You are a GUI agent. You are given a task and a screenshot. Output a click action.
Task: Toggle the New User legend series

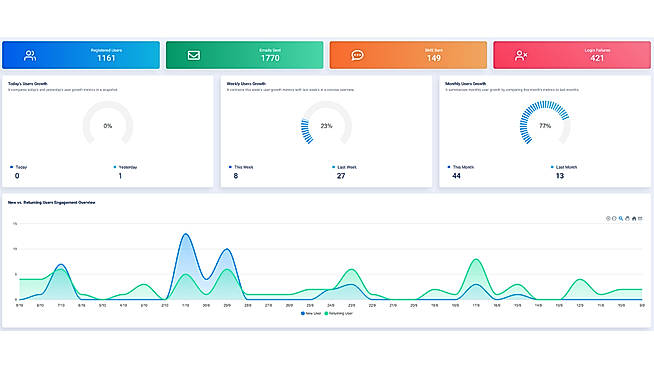tap(311, 313)
